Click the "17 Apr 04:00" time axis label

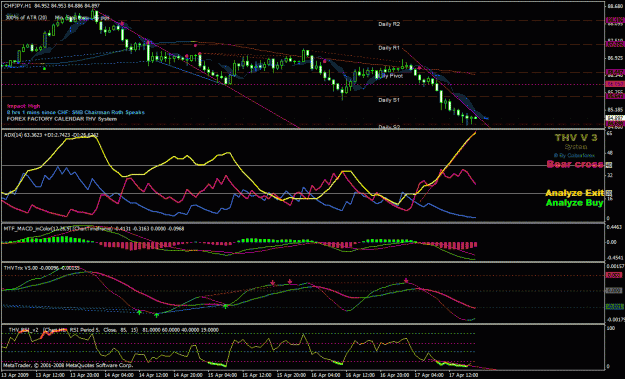tap(429, 375)
